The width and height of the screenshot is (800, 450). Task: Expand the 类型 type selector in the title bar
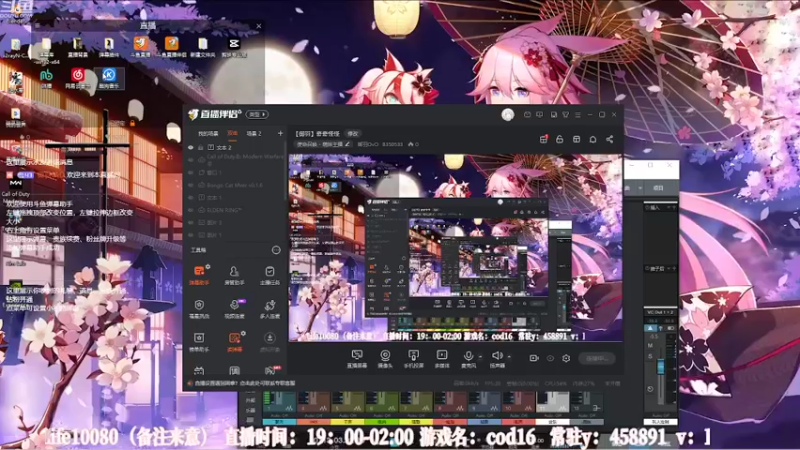click(257, 114)
